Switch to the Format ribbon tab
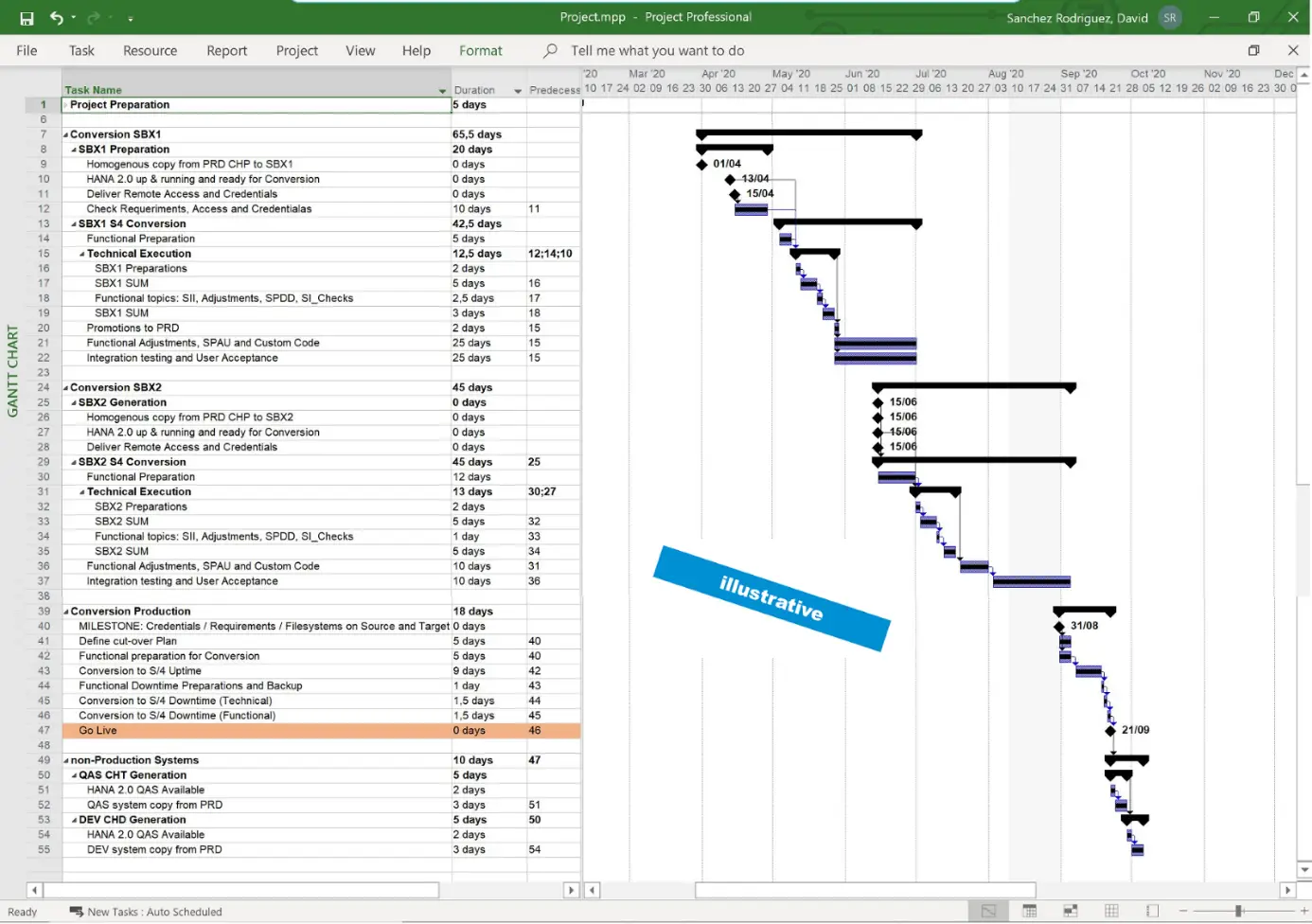1312x924 pixels. pos(481,50)
